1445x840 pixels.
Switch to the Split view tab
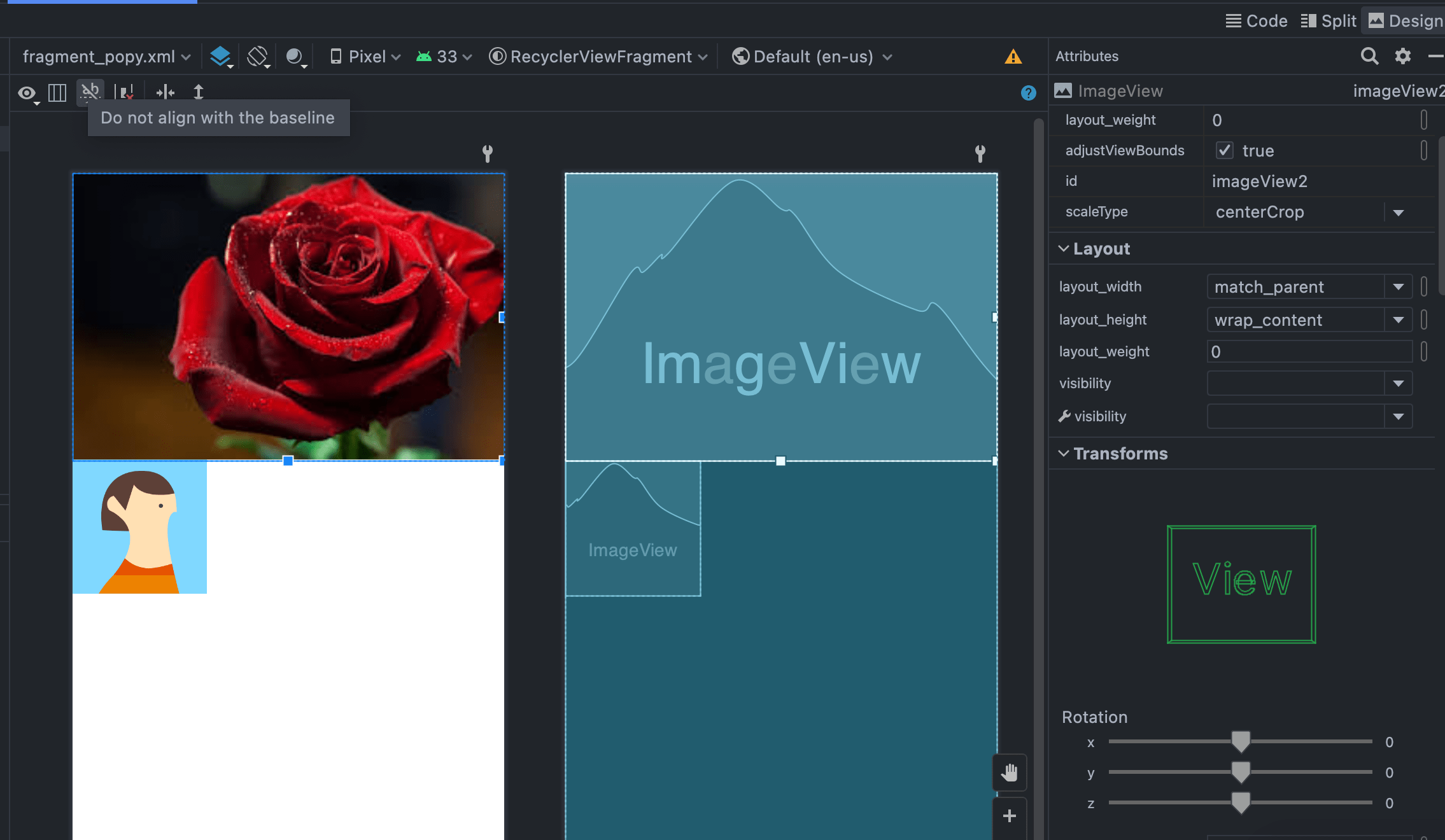1329,21
